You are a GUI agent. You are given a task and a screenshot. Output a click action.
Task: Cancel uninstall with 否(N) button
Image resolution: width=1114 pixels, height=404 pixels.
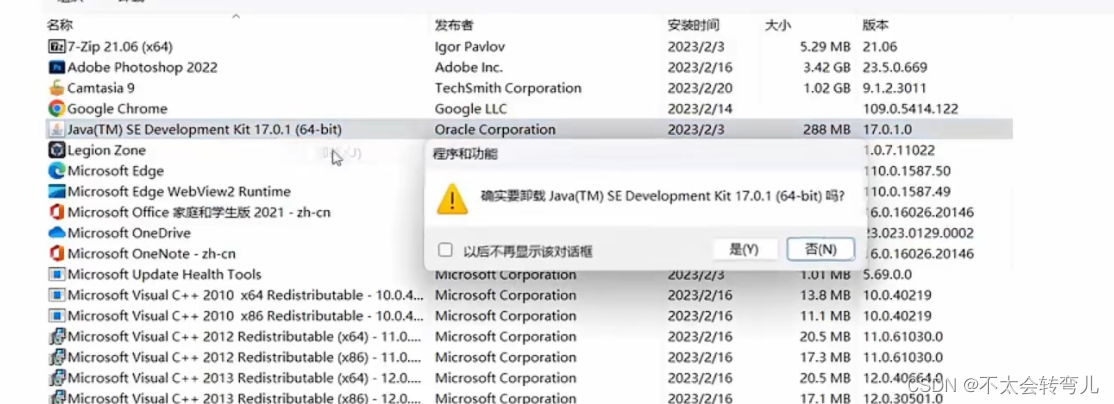(x=821, y=249)
